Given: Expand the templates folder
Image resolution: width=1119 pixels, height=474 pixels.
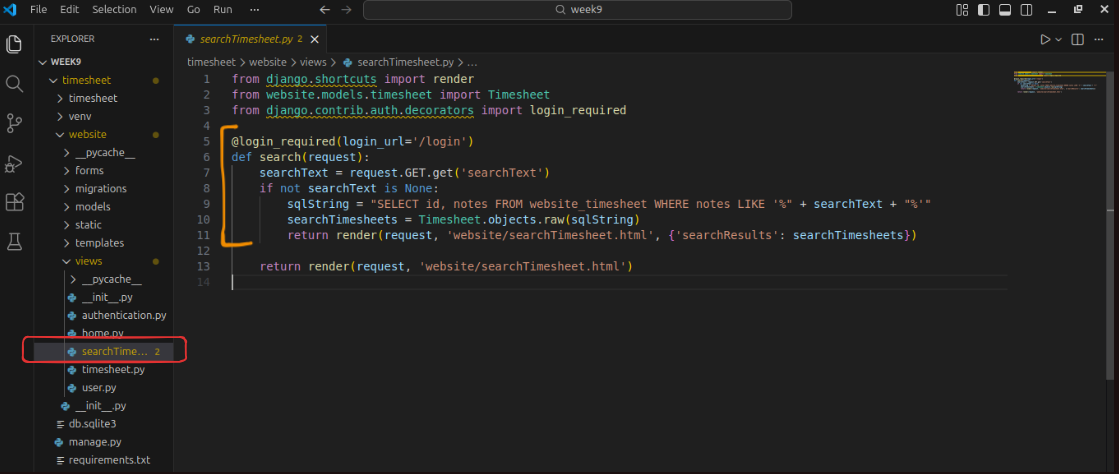Looking at the screenshot, I should tap(99, 243).
